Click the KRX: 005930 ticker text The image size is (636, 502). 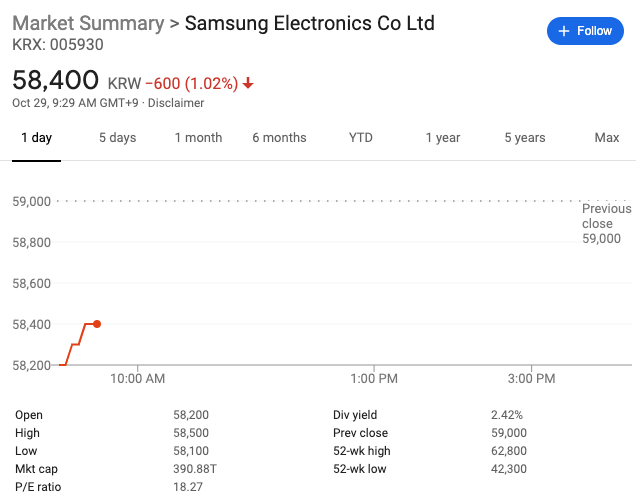coord(58,45)
